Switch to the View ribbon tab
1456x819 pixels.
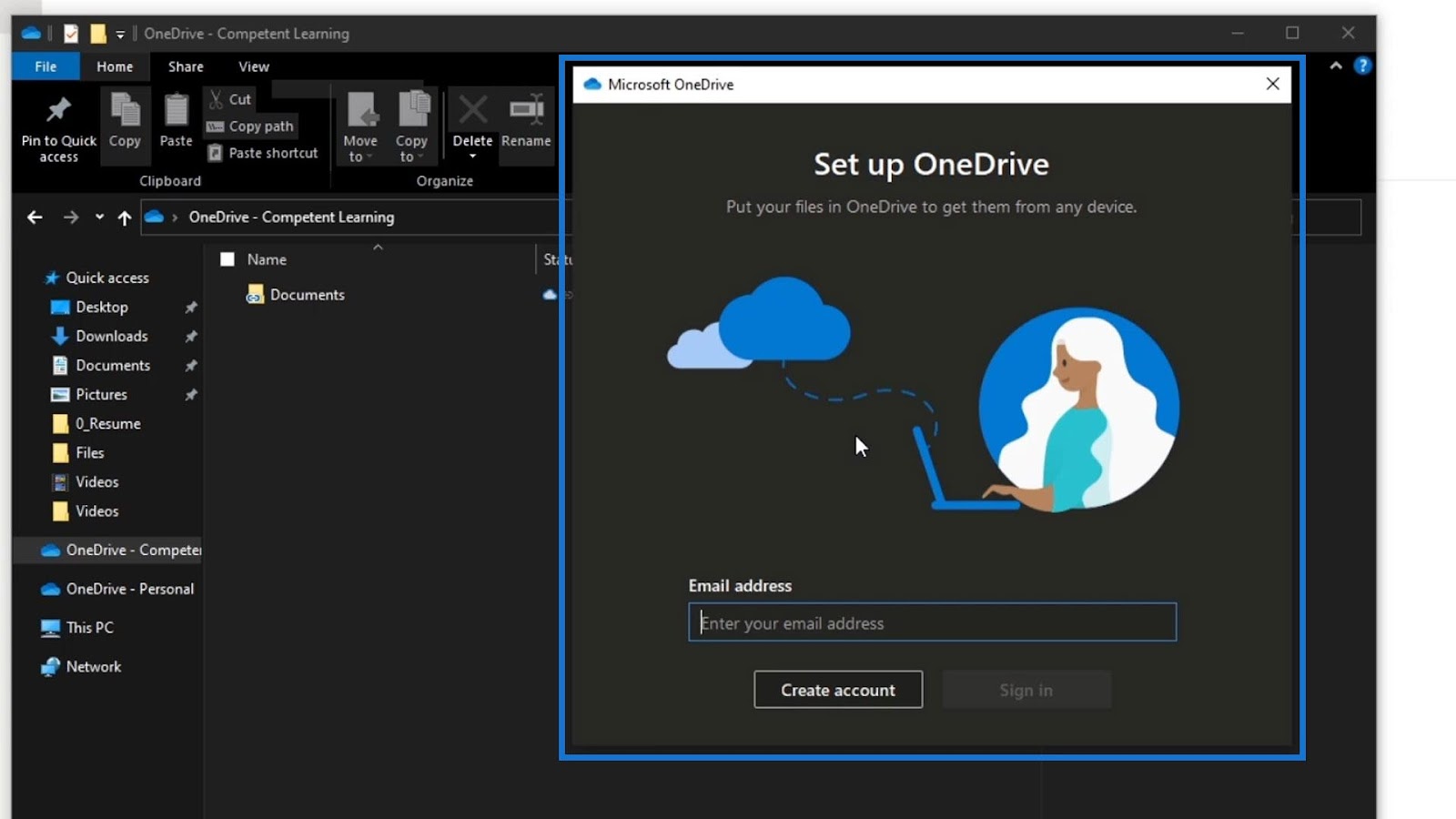pyautogui.click(x=254, y=66)
